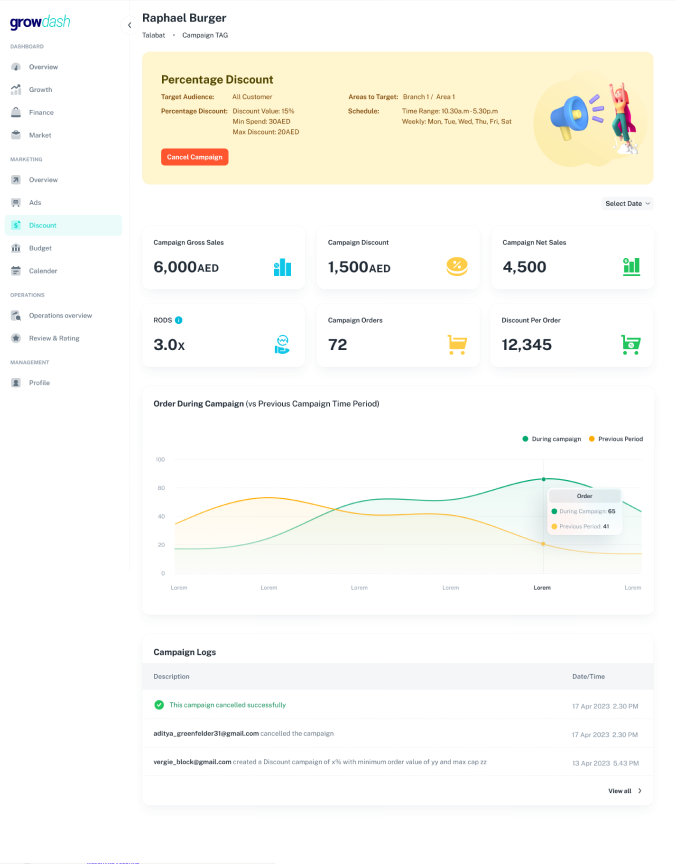The image size is (677, 864).
Task: Click the Campaign Discount percent coin icon
Action: click(457, 267)
